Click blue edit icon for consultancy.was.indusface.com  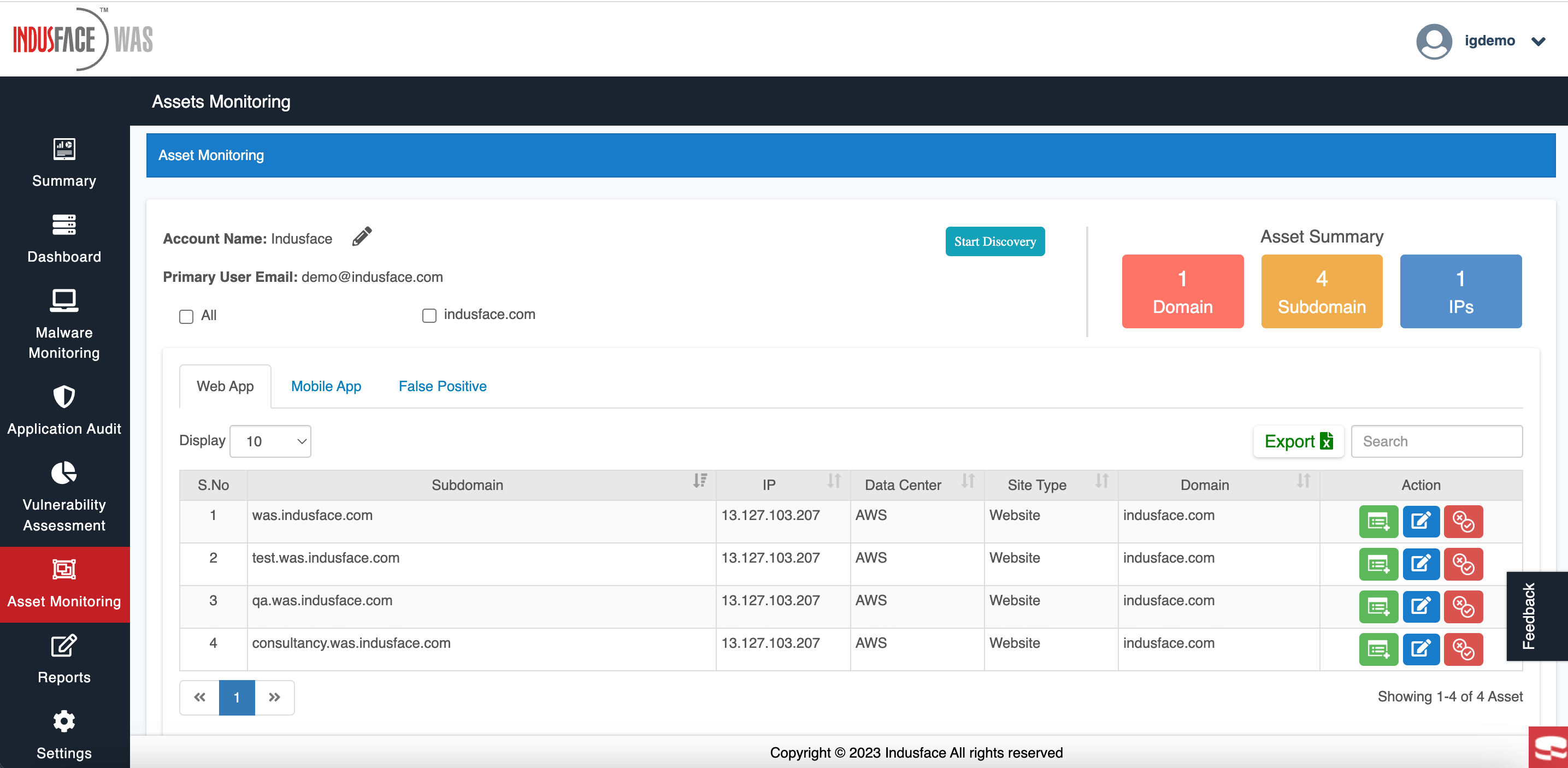coord(1420,649)
